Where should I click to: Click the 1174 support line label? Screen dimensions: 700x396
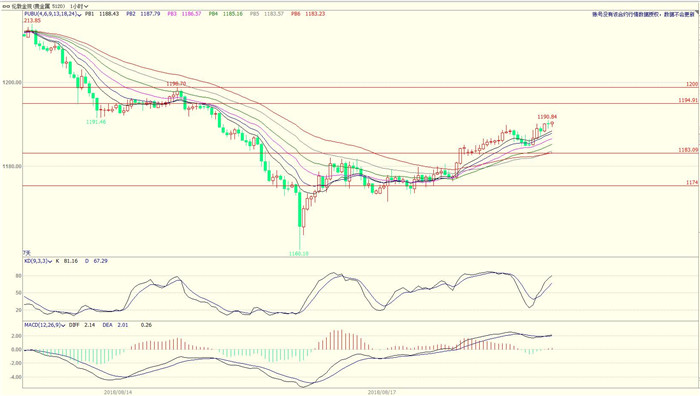(x=692, y=183)
